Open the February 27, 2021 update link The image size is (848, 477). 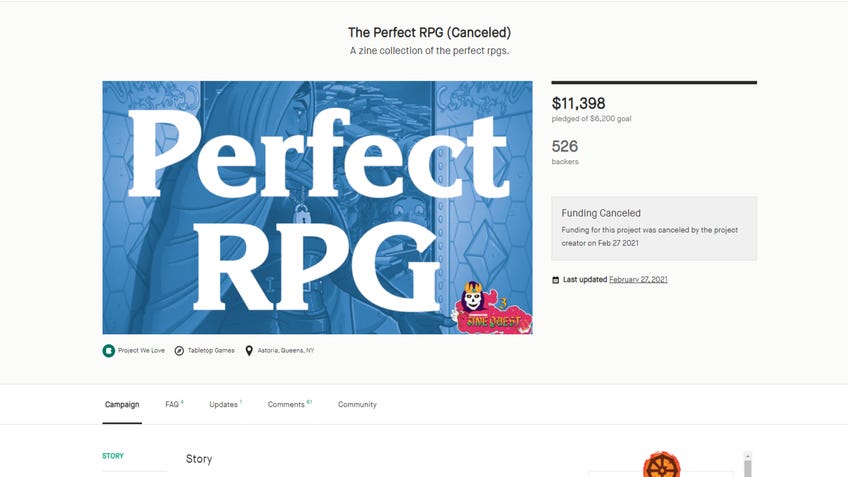click(x=638, y=280)
